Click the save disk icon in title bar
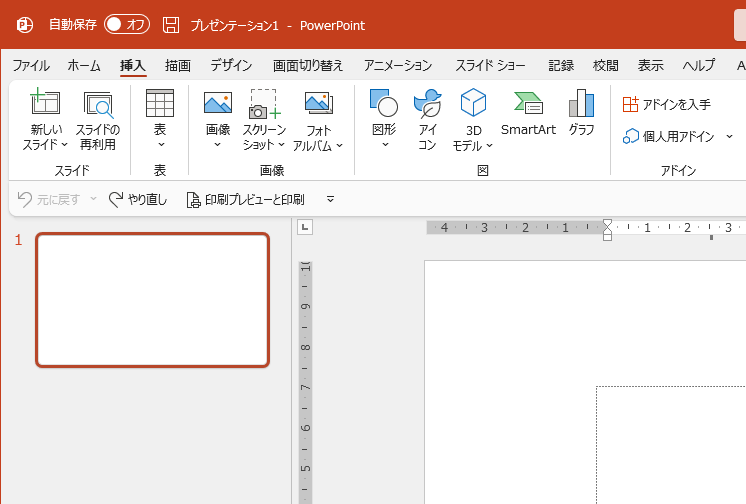The width and height of the screenshot is (746, 504). 171,25
